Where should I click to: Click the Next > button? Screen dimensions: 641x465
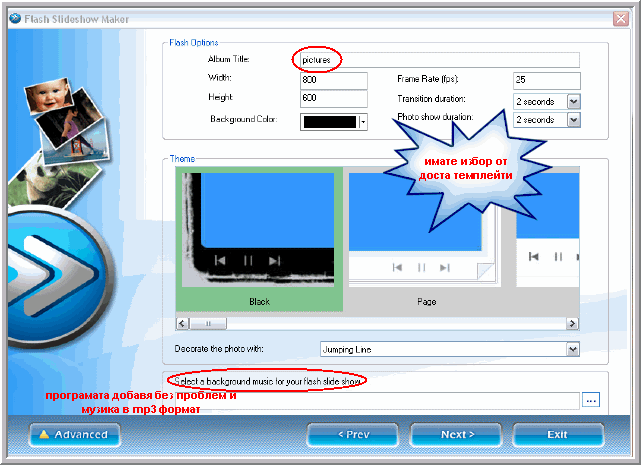(x=456, y=435)
